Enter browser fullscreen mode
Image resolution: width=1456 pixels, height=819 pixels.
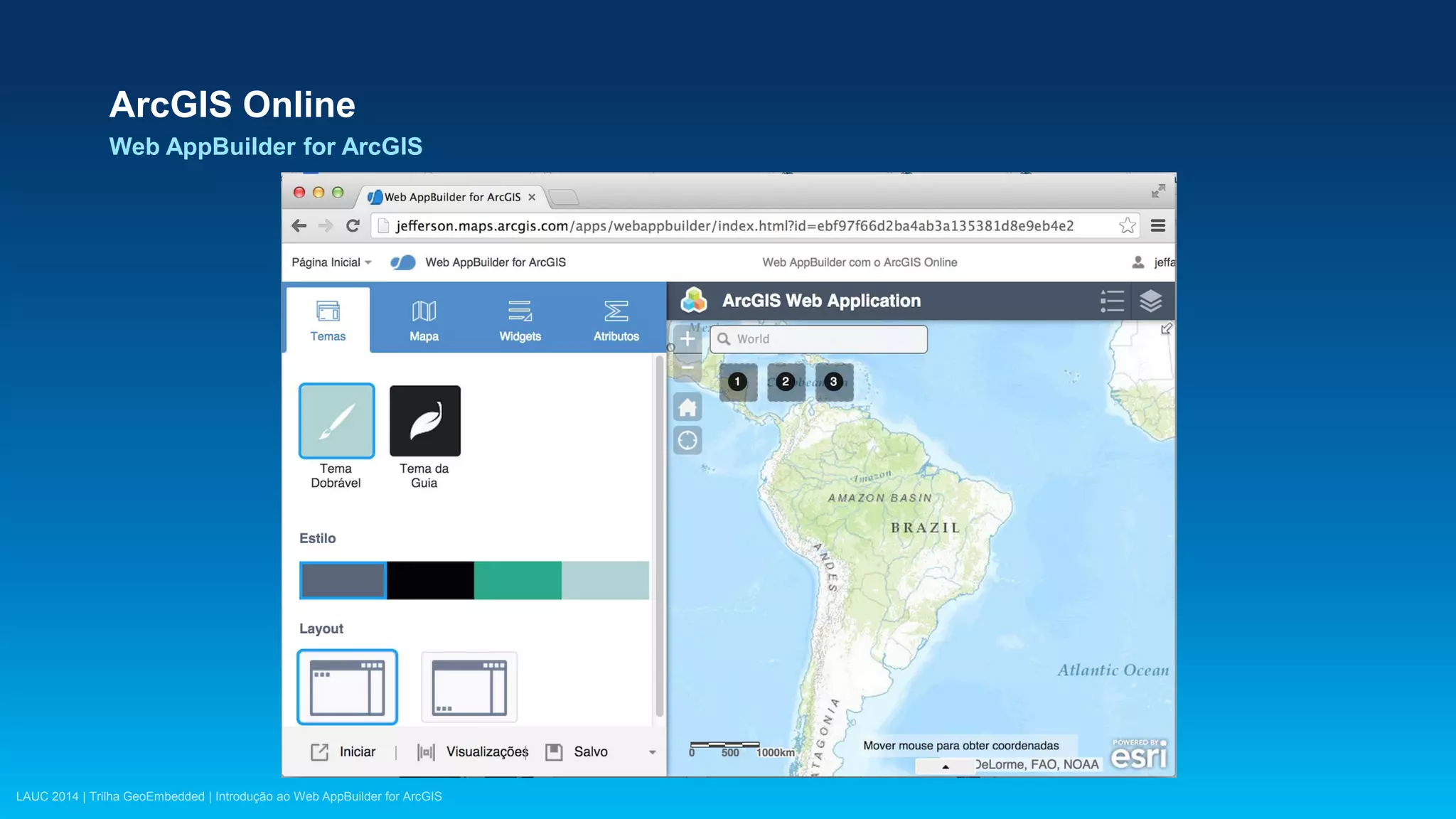(x=1158, y=191)
